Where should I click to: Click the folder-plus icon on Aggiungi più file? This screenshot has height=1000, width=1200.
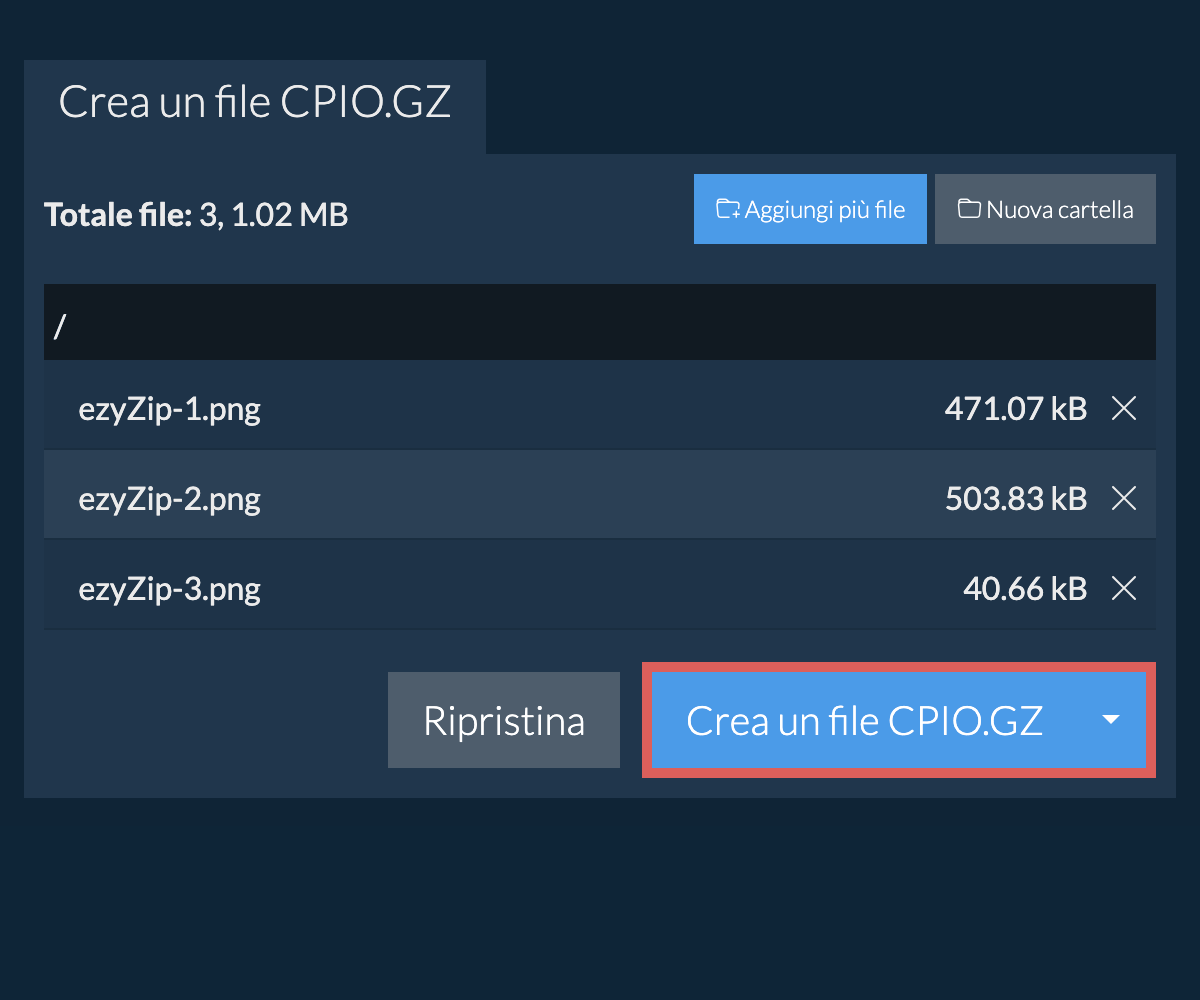pyautogui.click(x=728, y=210)
